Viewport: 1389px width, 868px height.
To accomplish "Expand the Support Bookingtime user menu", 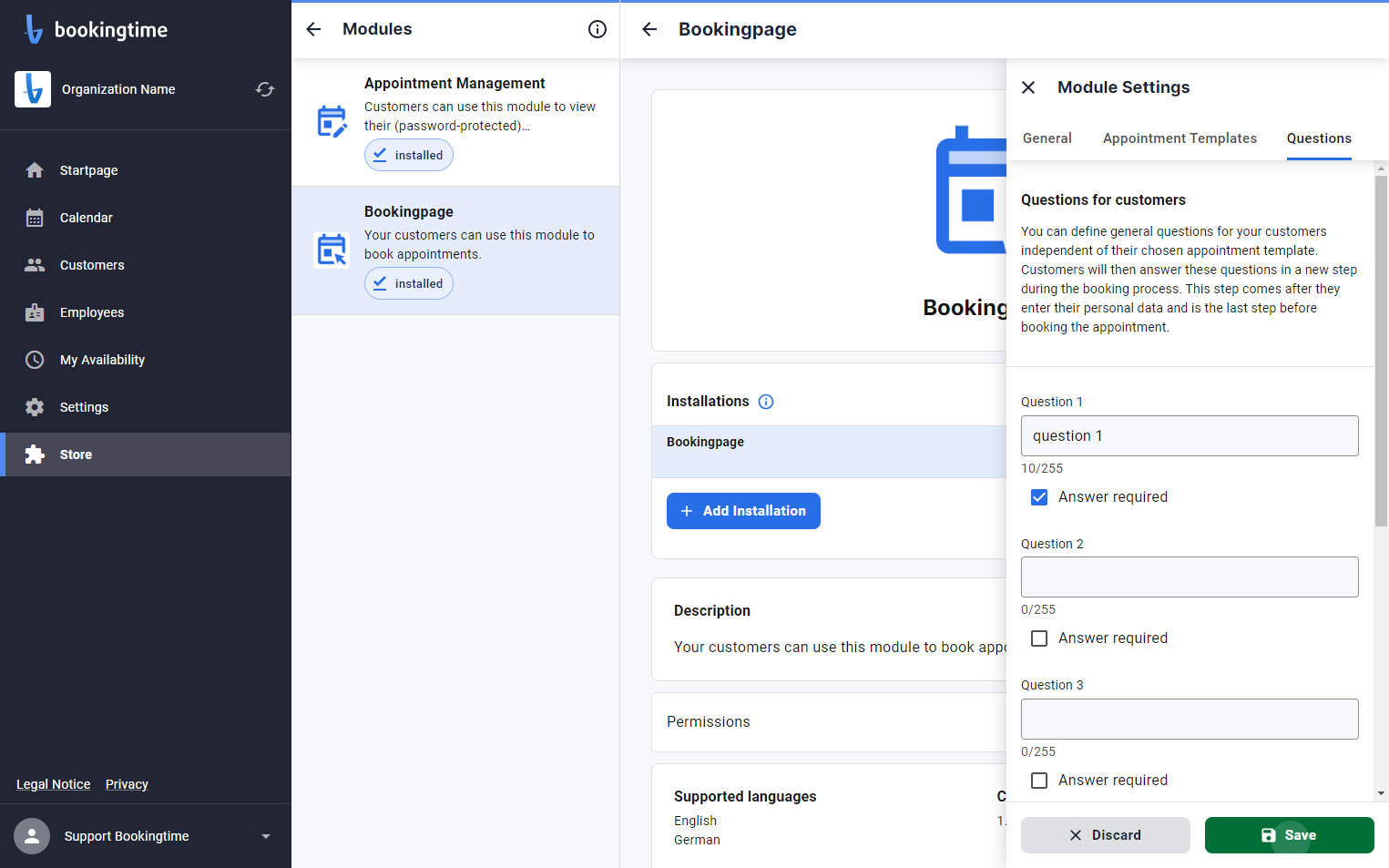I will click(x=266, y=836).
